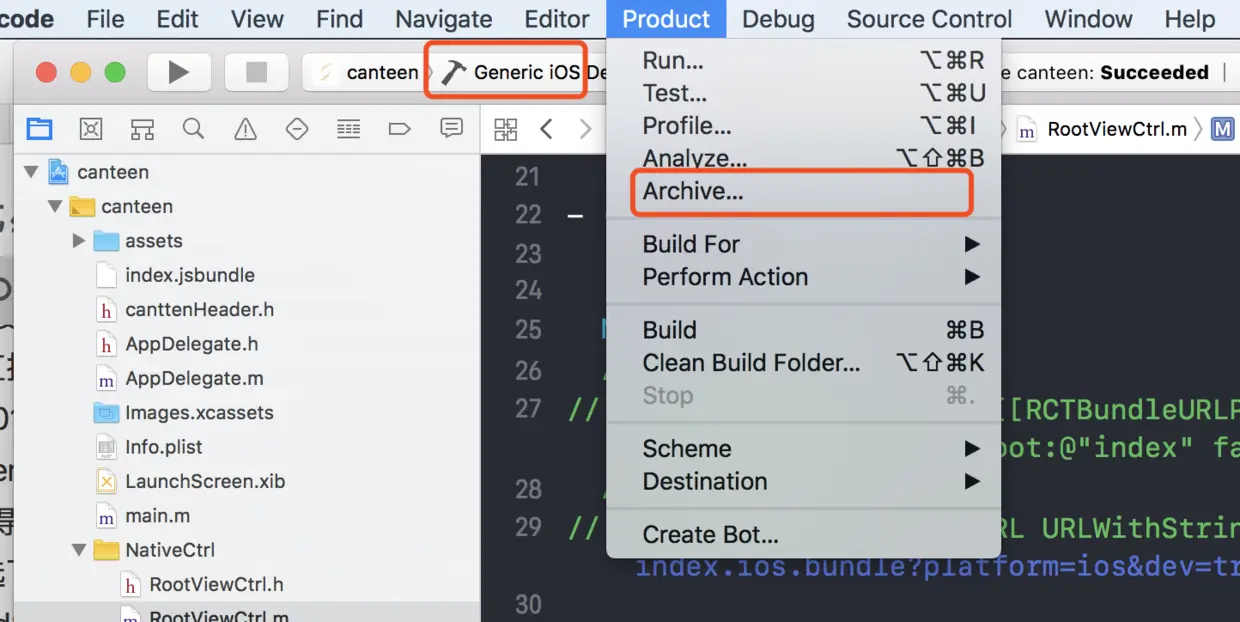Image resolution: width=1240 pixels, height=622 pixels.
Task: Collapse the NativeCtrl folder
Action: (79, 550)
